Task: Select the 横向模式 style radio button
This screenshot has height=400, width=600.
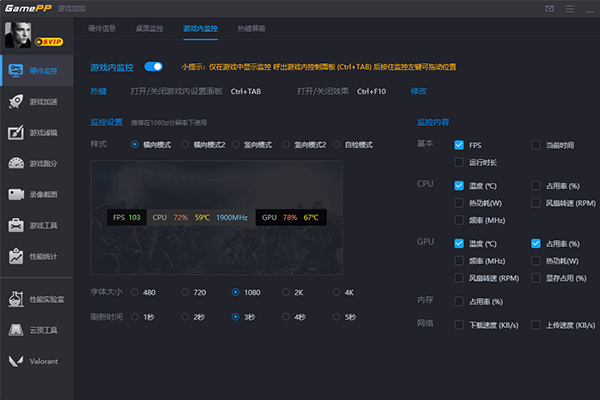Action: tap(134, 144)
